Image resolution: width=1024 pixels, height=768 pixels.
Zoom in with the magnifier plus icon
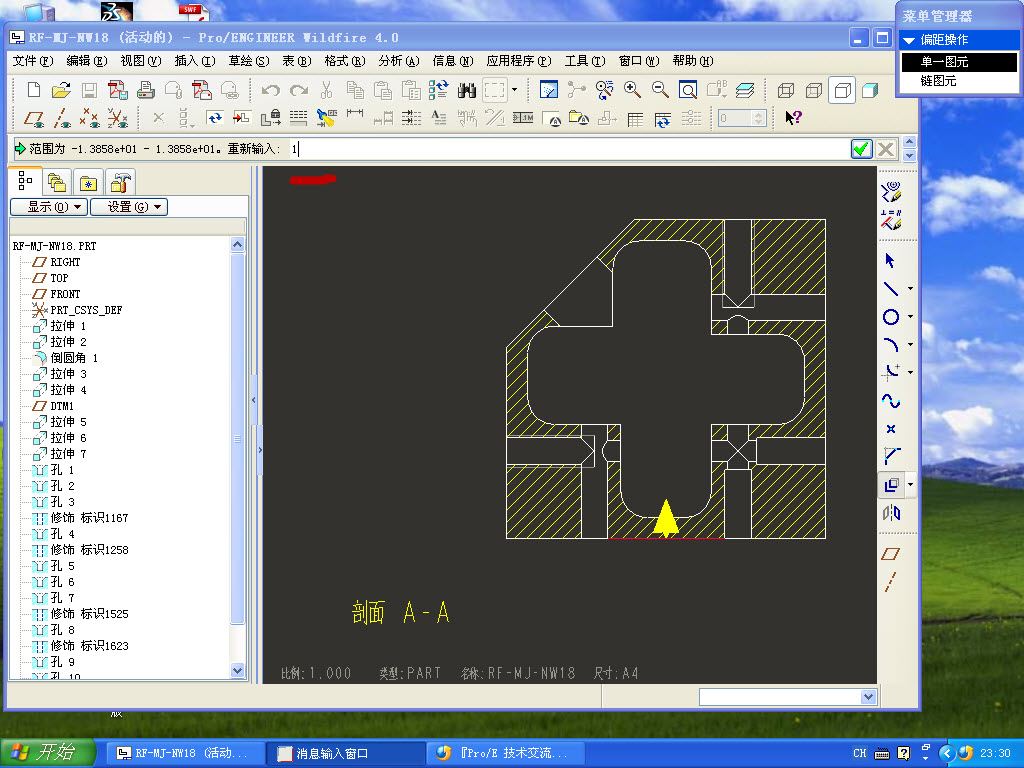tap(632, 90)
